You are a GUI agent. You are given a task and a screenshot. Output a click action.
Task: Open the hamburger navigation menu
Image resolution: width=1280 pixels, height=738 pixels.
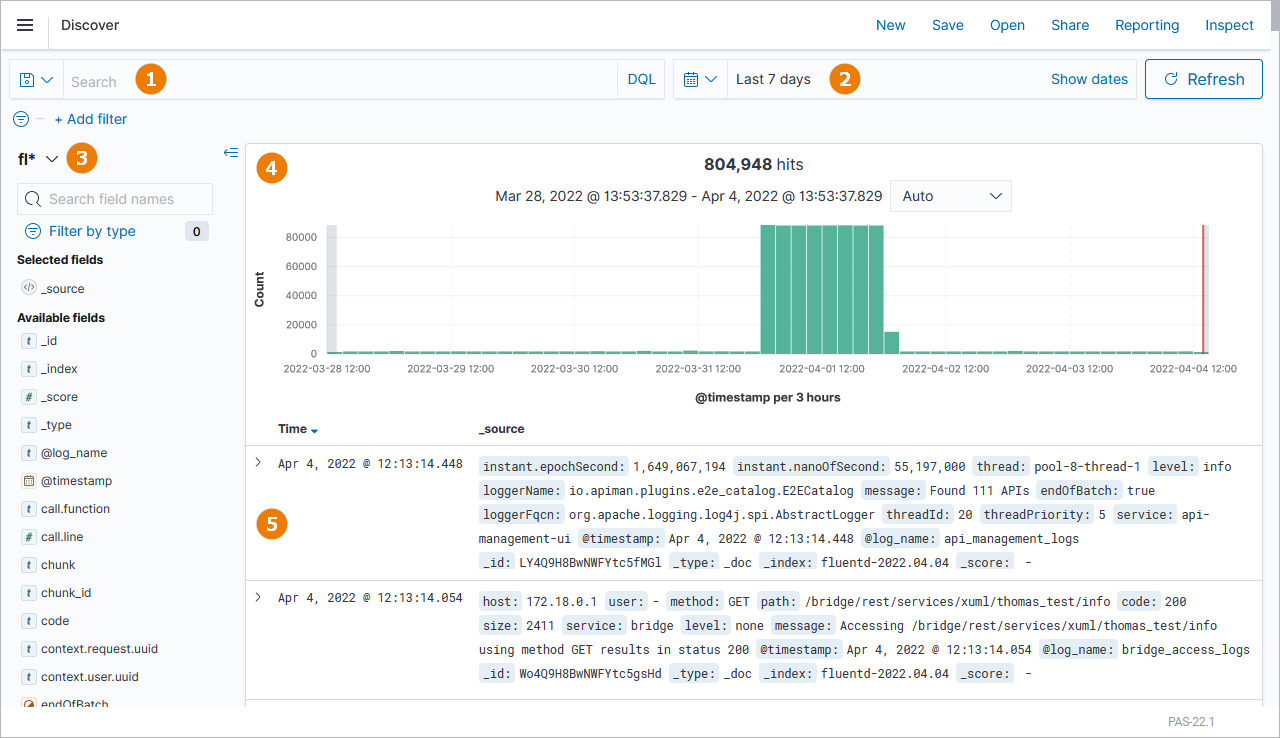point(25,25)
